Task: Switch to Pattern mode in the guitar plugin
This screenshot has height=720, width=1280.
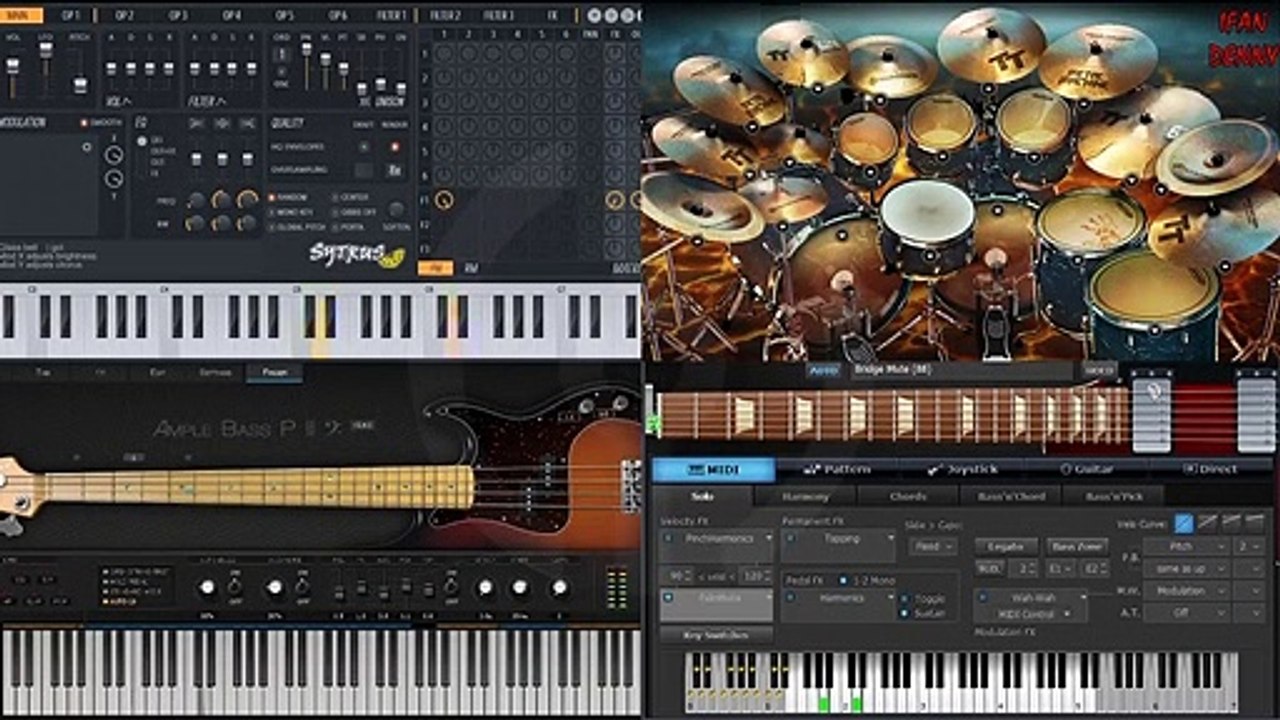Action: tap(837, 469)
